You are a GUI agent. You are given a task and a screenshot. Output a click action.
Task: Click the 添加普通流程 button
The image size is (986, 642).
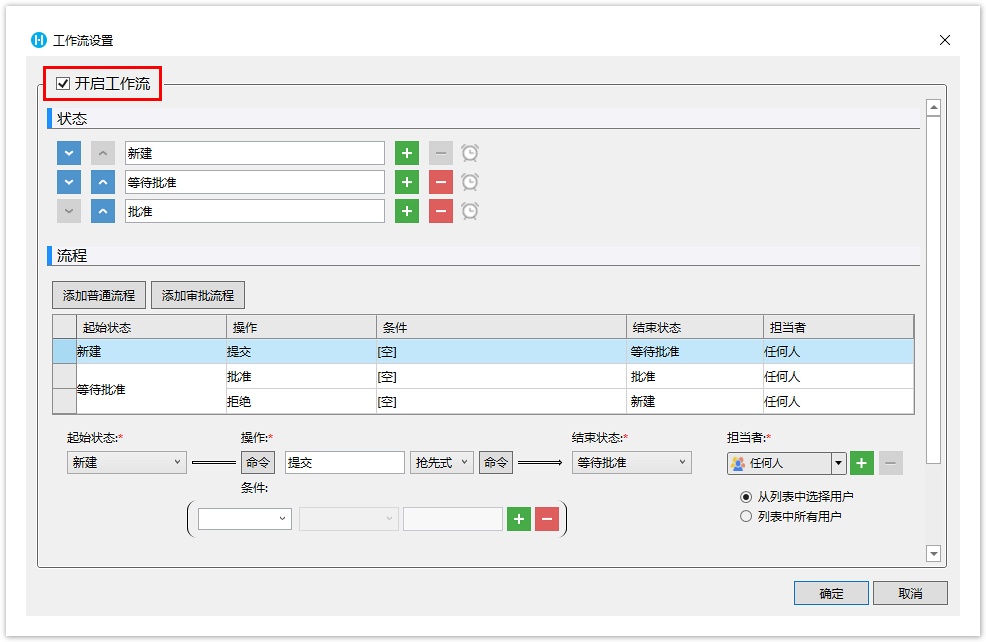[99, 295]
